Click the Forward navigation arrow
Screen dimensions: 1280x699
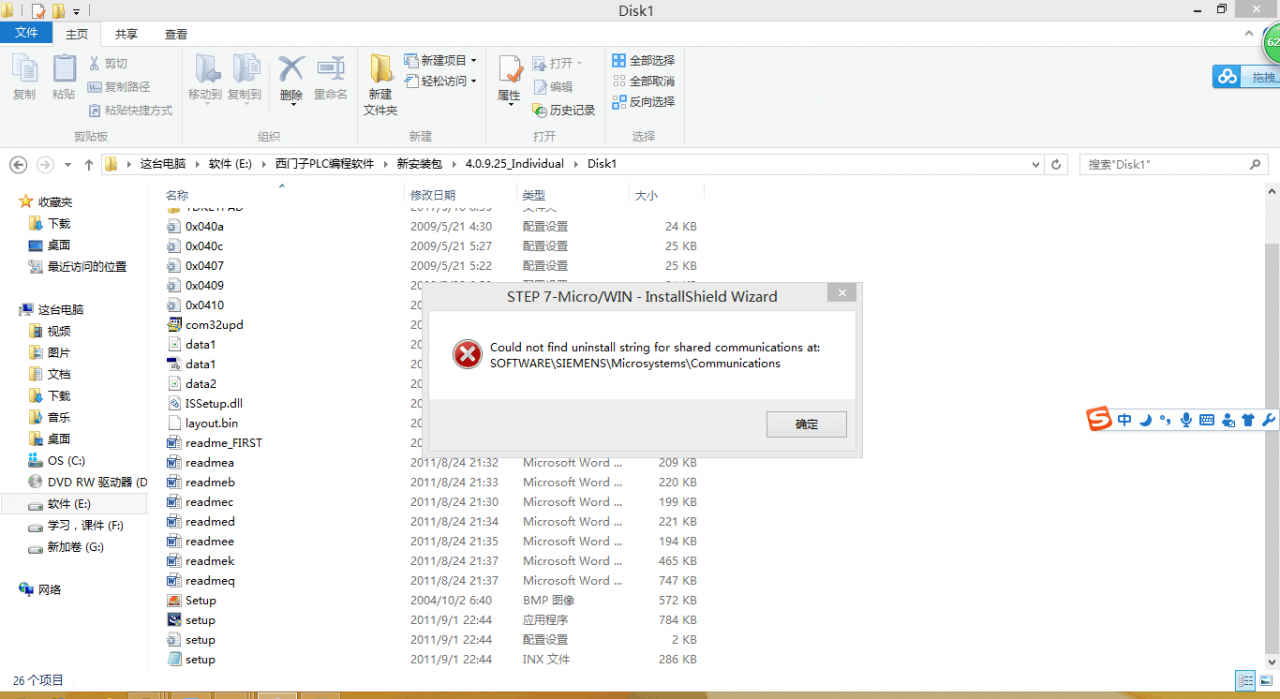click(45, 164)
